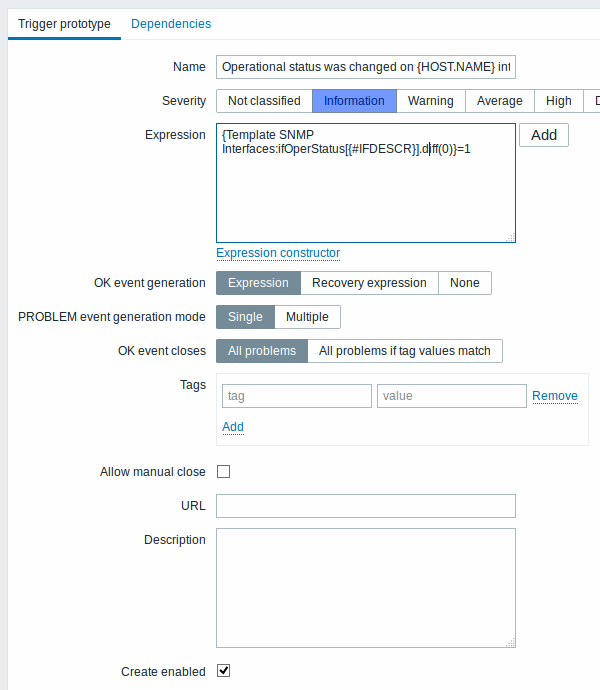Add a new tag row
Screen dimensions: 600x690
click(x=233, y=427)
